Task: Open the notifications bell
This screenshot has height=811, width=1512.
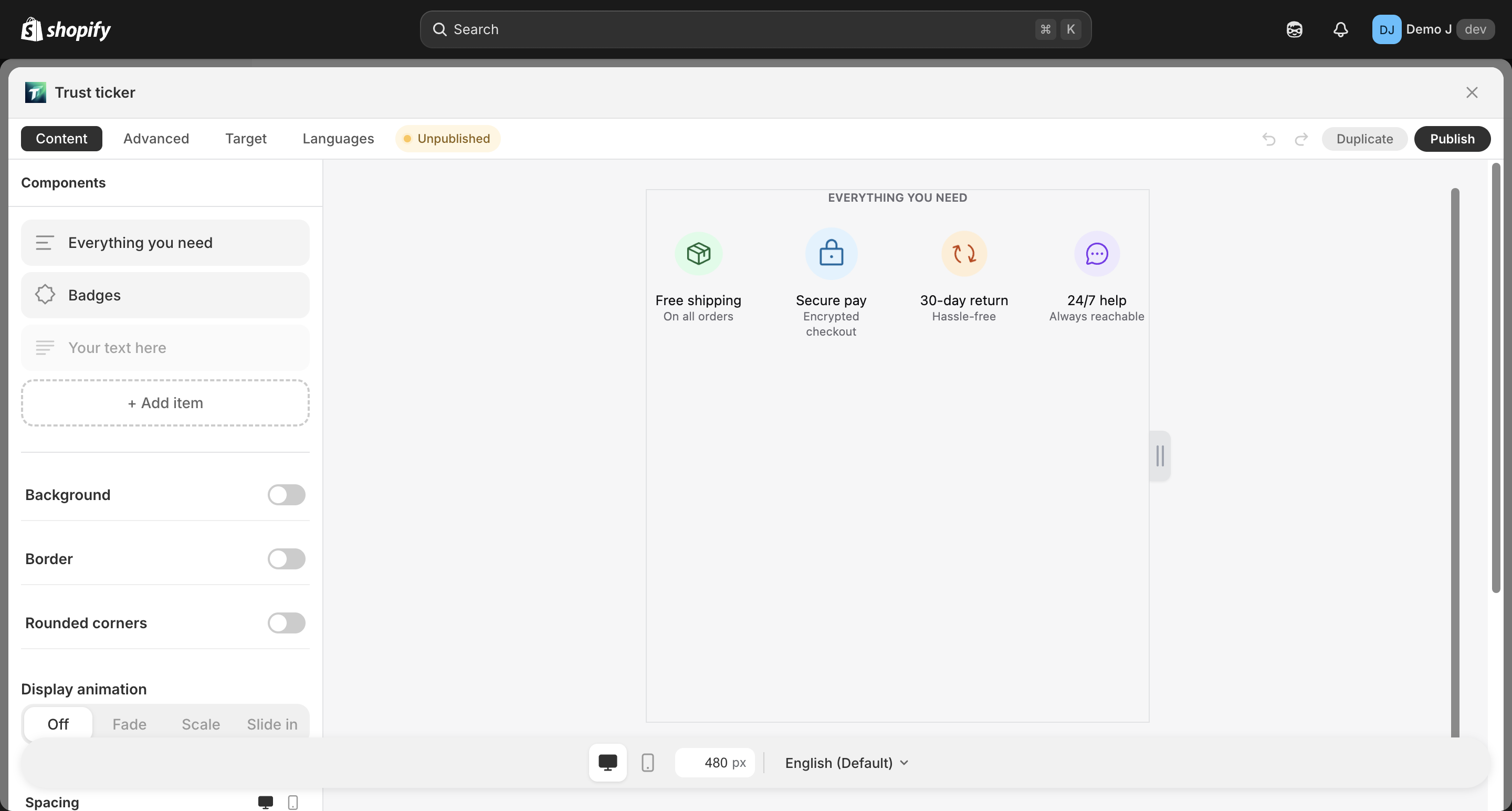Action: tap(1341, 29)
